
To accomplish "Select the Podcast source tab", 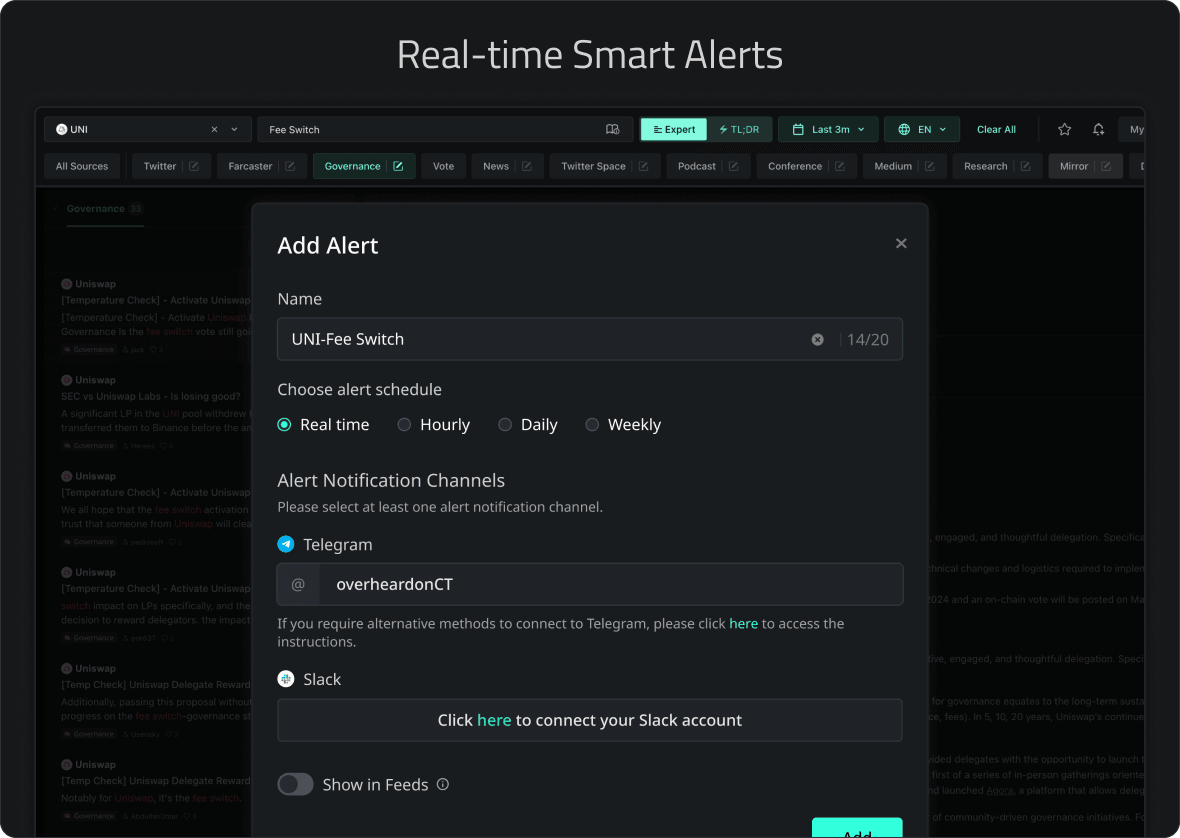I will [x=696, y=166].
